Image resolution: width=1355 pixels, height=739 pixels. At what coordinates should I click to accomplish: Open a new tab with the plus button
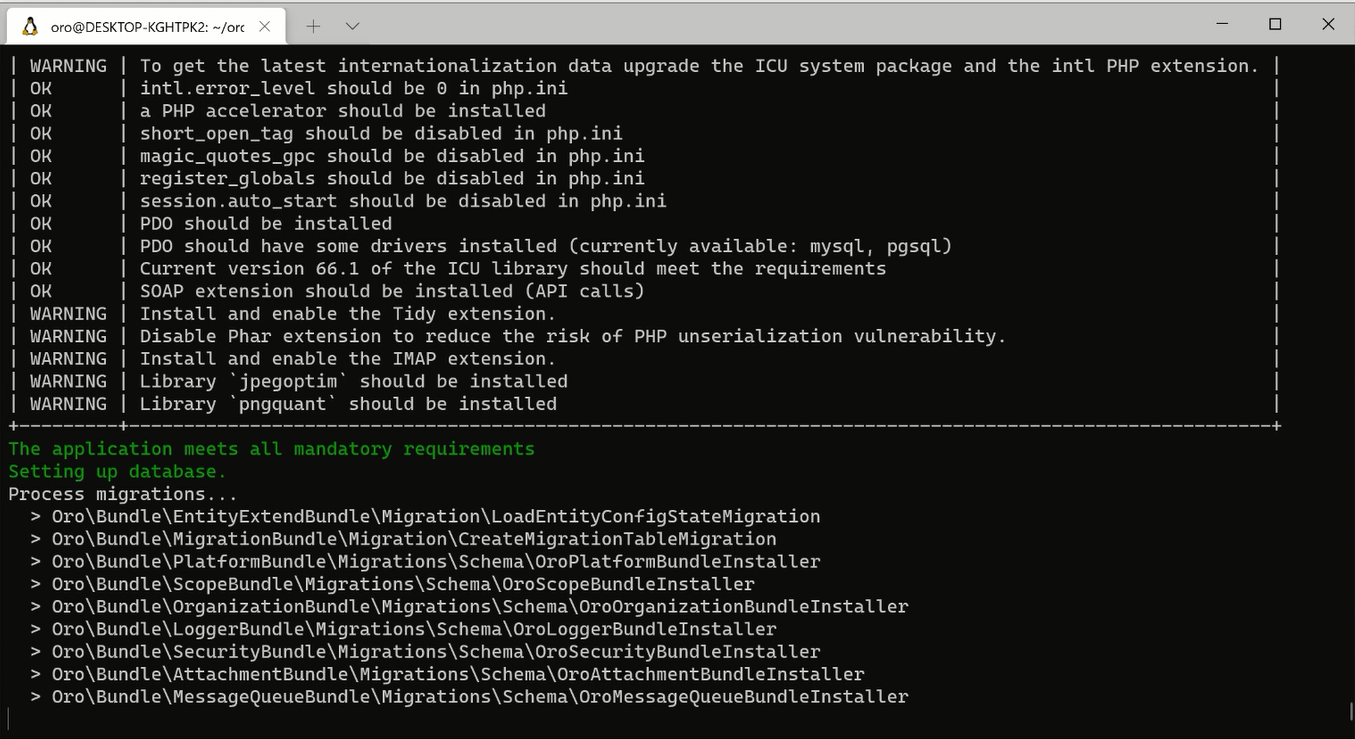tap(313, 27)
